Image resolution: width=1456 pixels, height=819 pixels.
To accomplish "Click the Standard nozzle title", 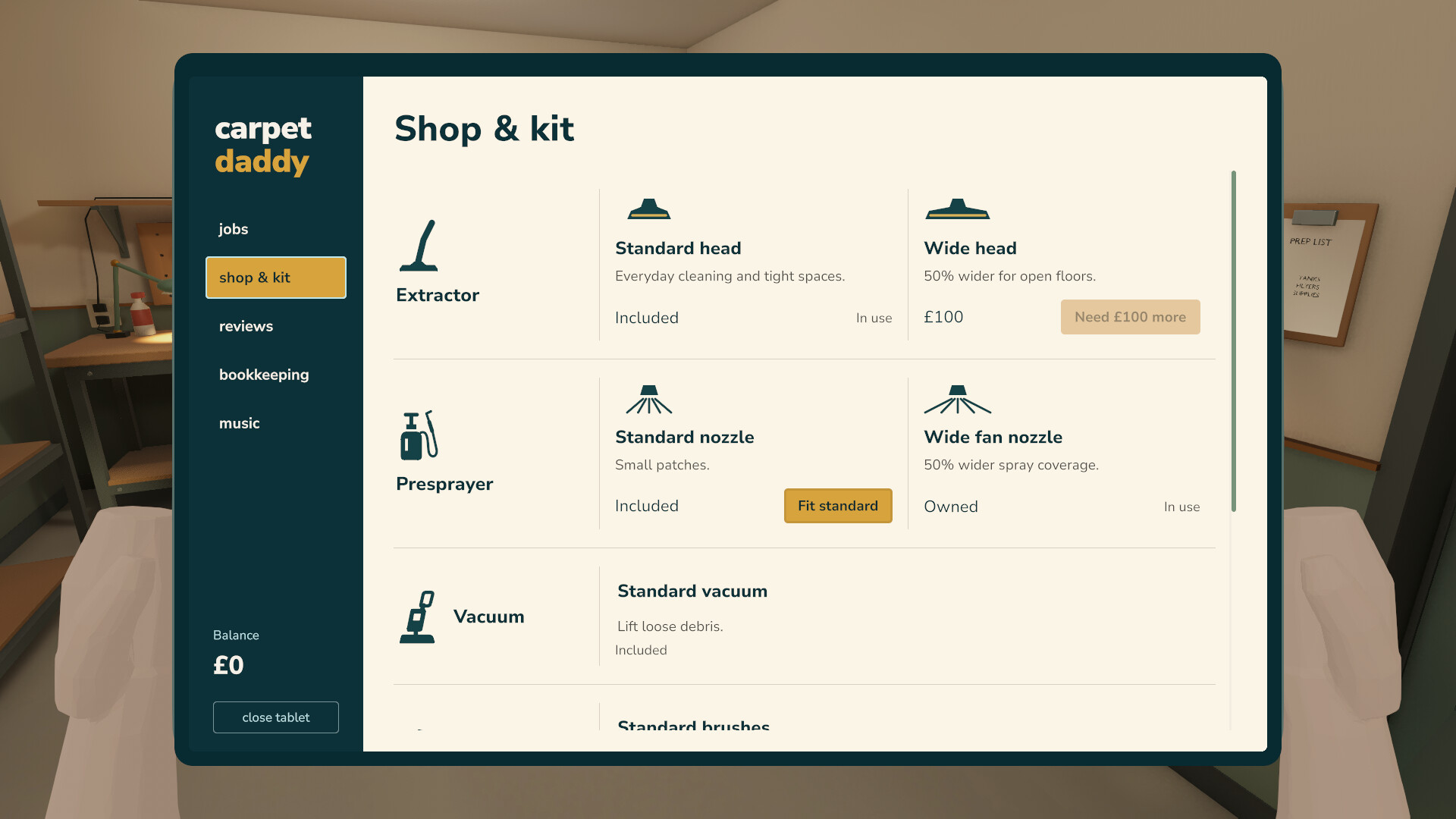I will click(x=684, y=437).
